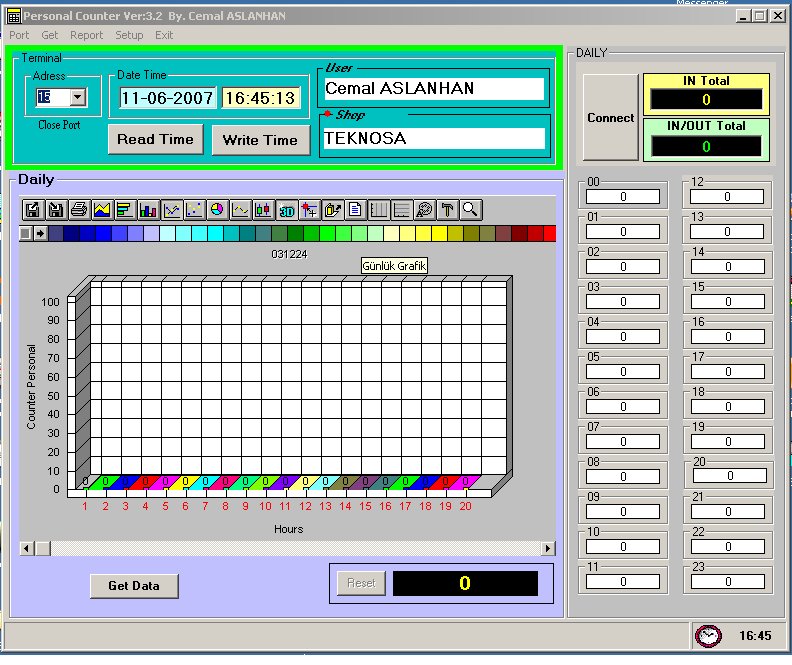Switch the graph to area chart

[102, 210]
